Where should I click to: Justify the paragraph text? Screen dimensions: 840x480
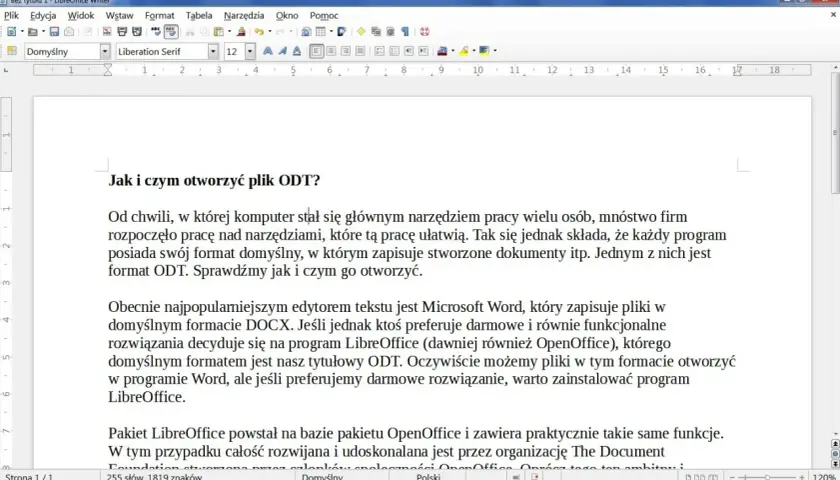360,51
